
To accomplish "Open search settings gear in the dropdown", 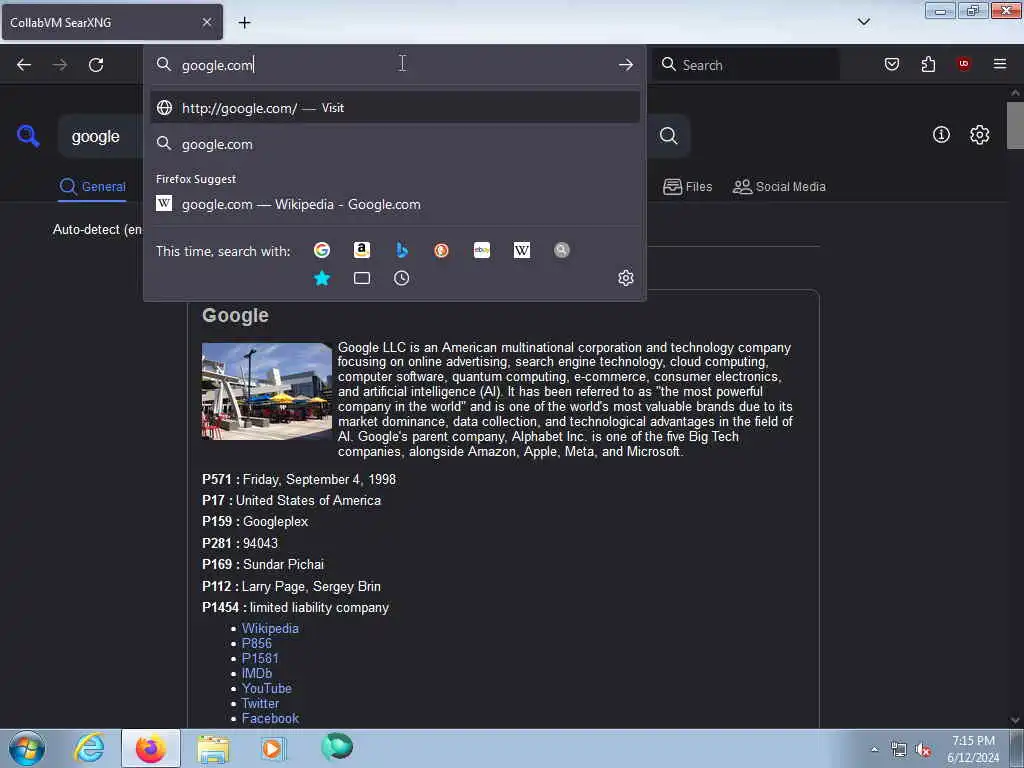I will tap(626, 278).
